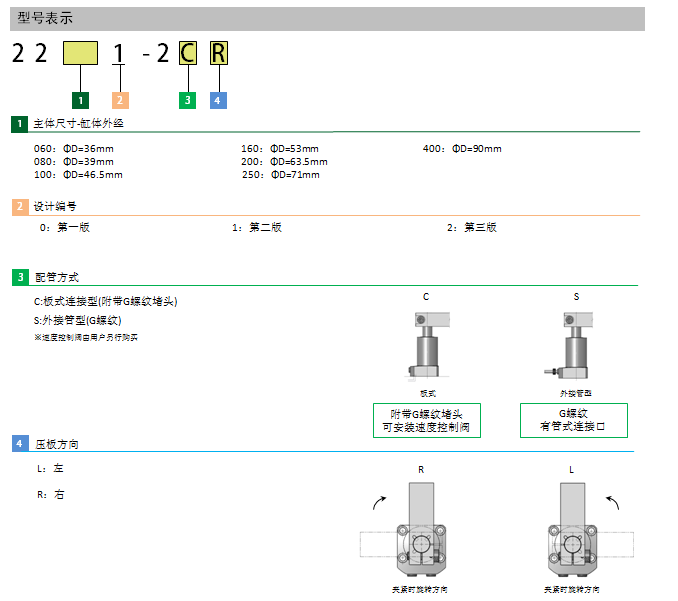
Task: Click dark green badge 1 under the model code
Action: (82, 99)
